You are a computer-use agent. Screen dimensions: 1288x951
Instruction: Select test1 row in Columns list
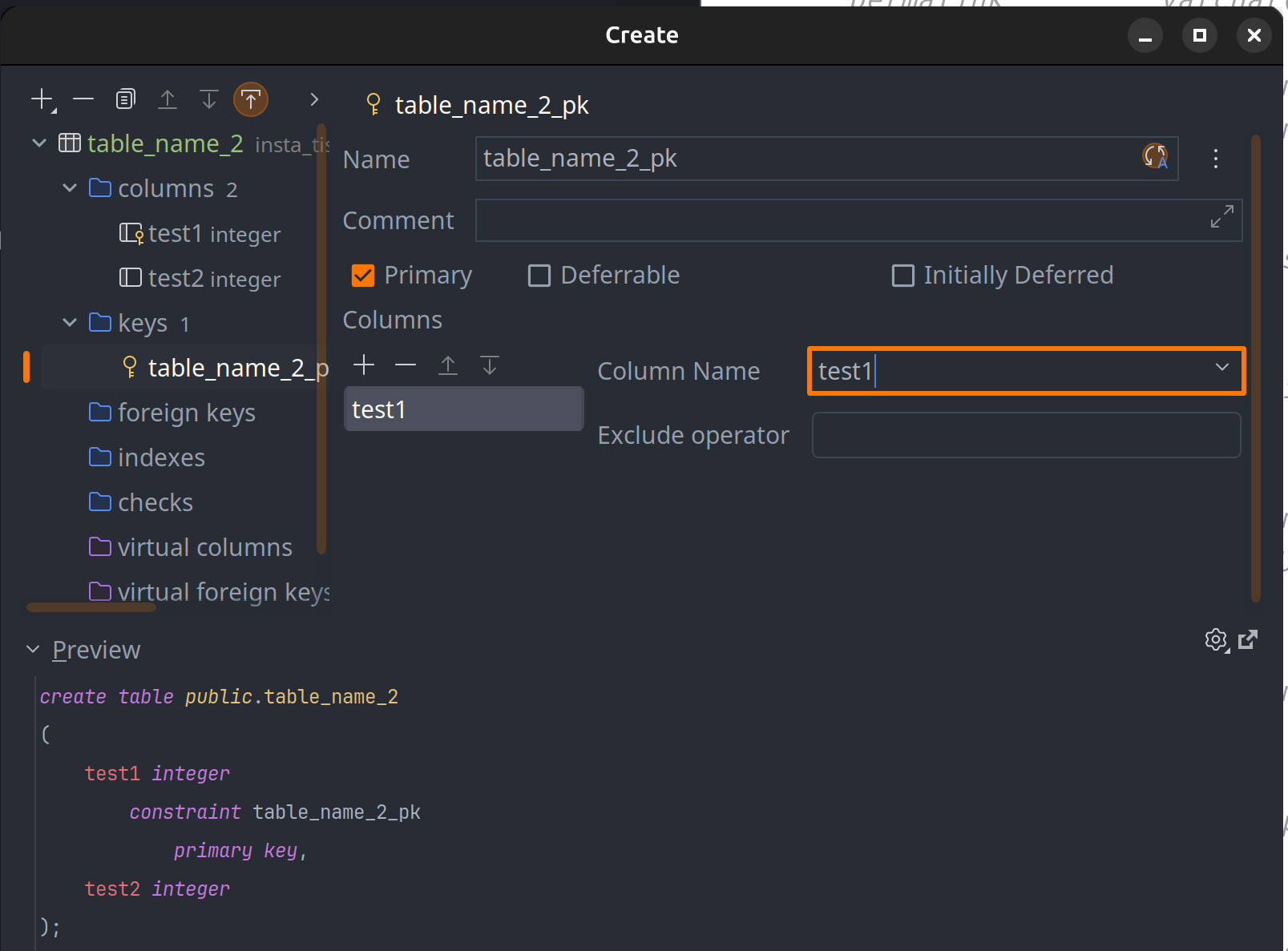click(463, 409)
